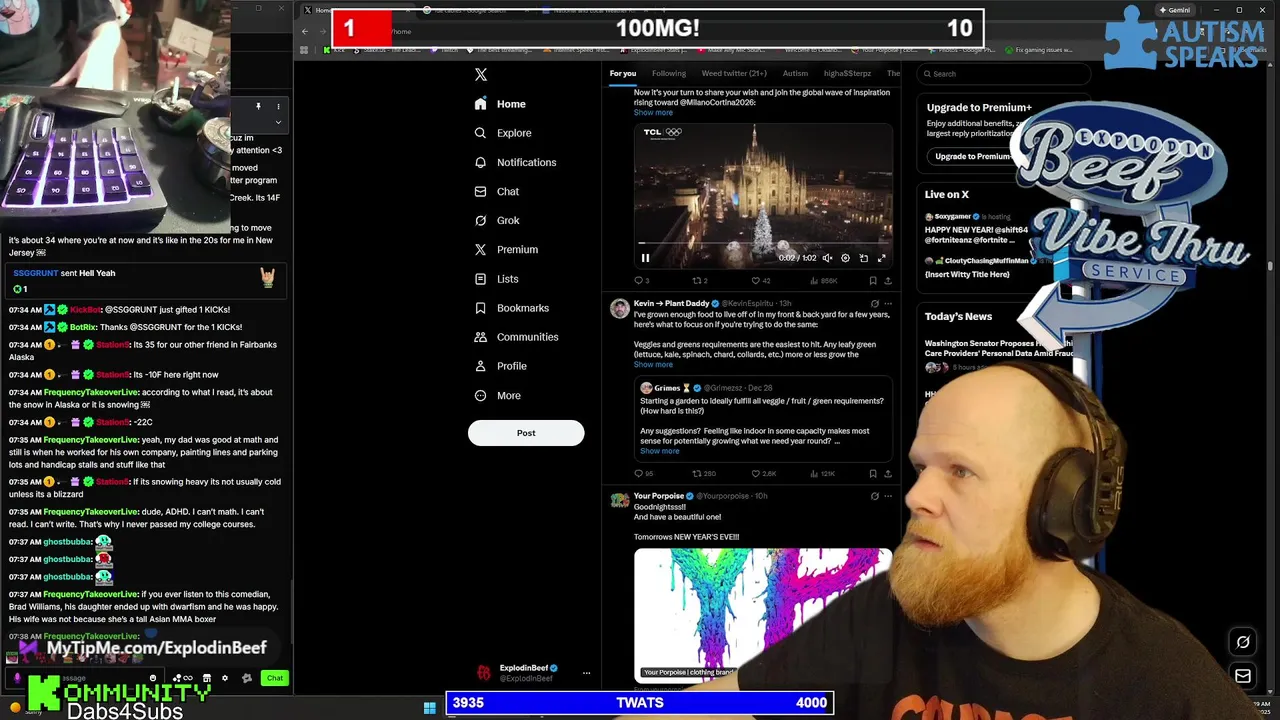The image size is (1280, 720).
Task: Click the Post button
Action: click(x=526, y=433)
